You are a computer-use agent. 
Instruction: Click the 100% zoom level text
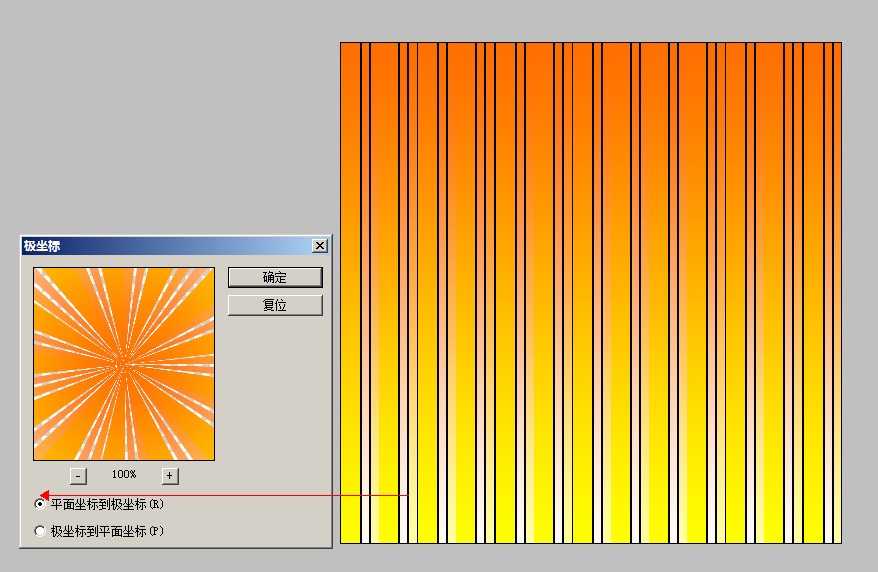124,474
